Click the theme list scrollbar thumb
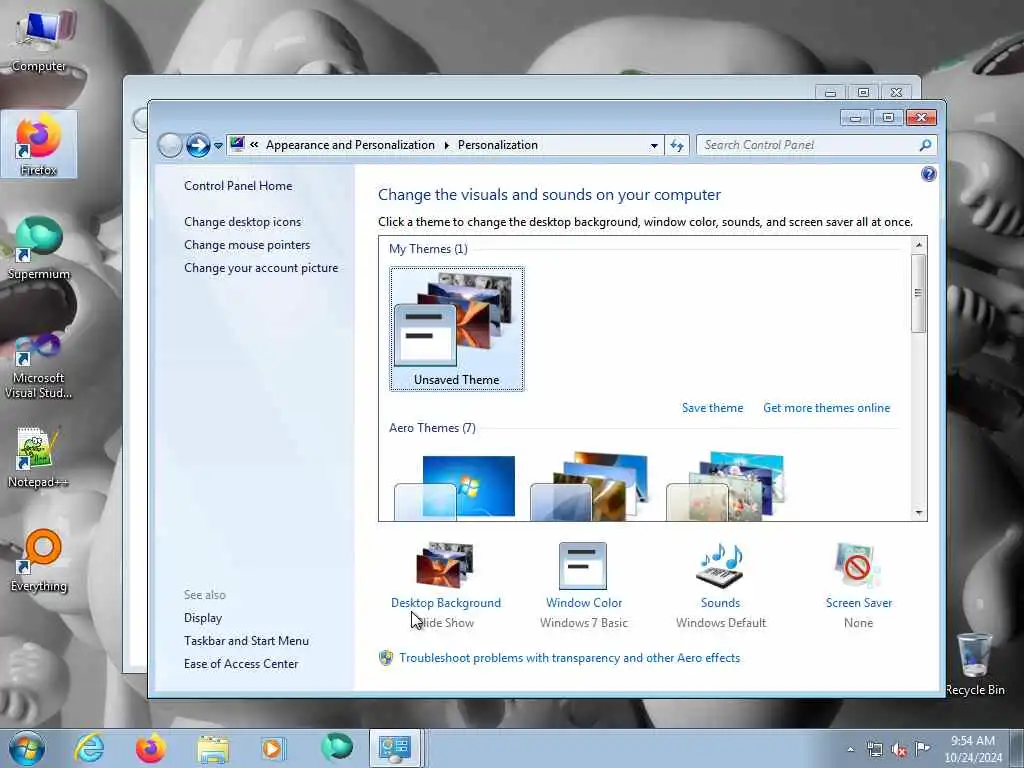 click(918, 293)
